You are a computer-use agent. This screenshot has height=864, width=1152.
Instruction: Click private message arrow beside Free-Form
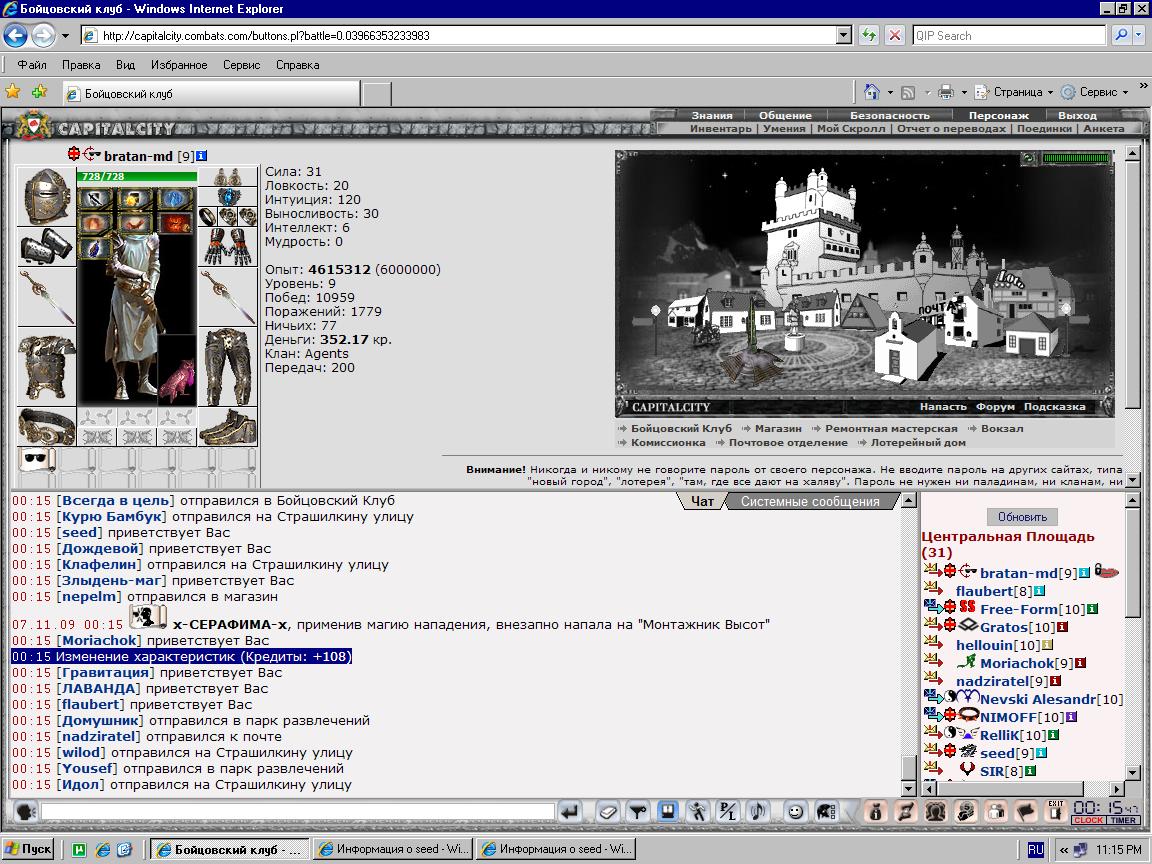[x=933, y=608]
